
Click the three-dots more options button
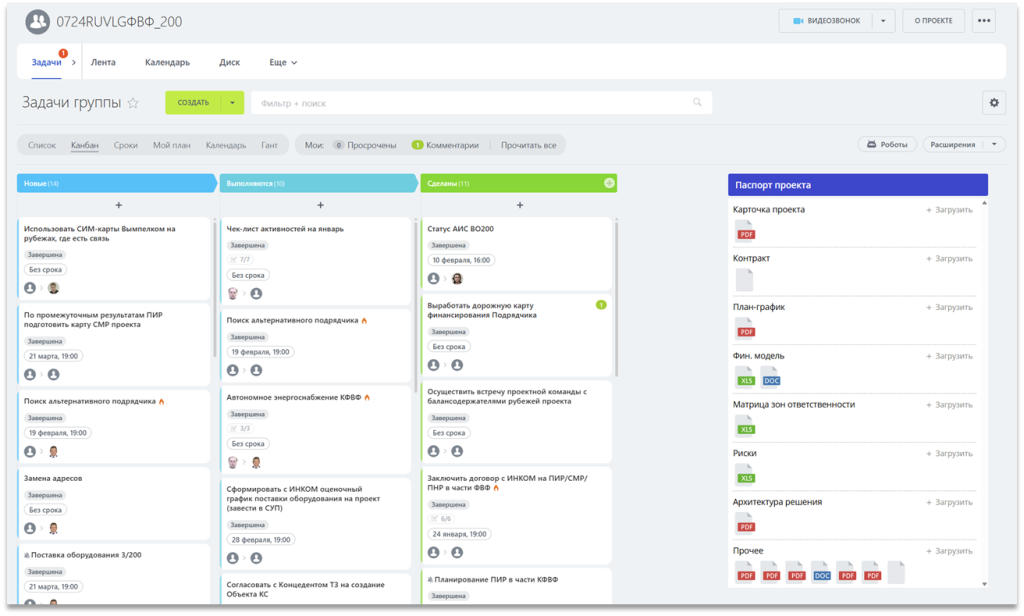click(983, 21)
